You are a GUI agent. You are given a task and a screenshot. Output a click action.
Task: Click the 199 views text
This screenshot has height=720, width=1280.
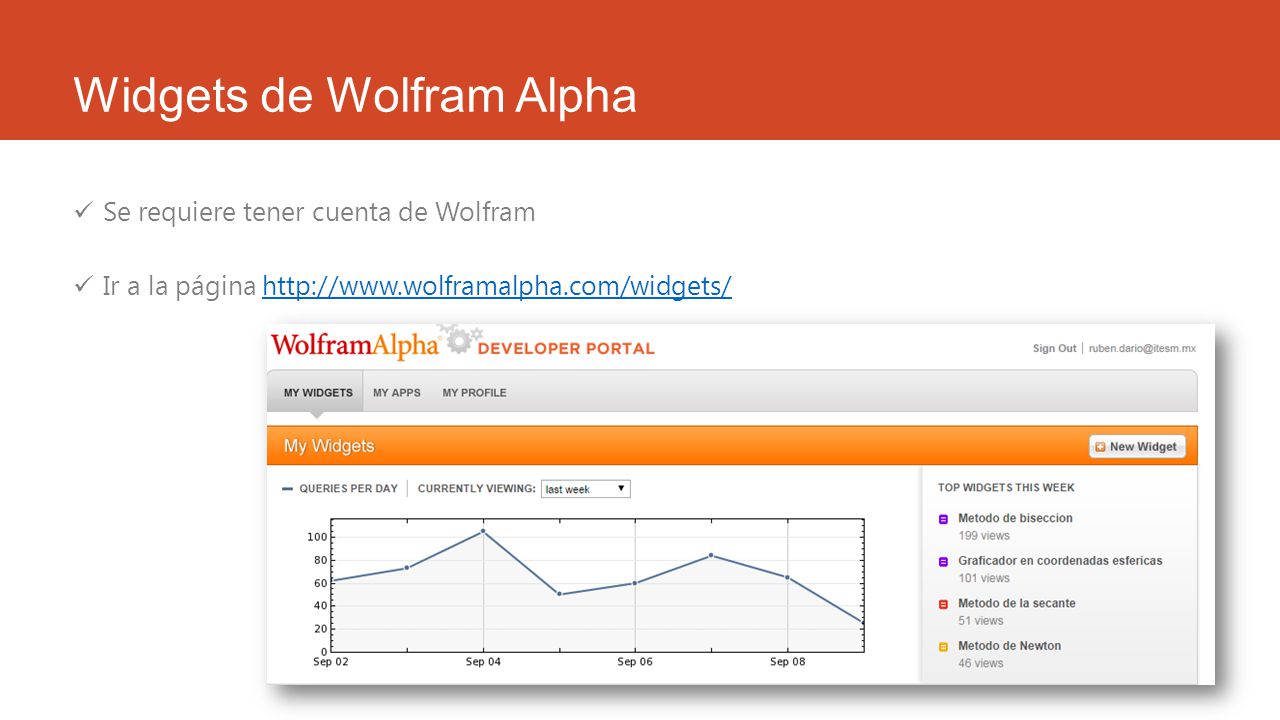(x=984, y=536)
